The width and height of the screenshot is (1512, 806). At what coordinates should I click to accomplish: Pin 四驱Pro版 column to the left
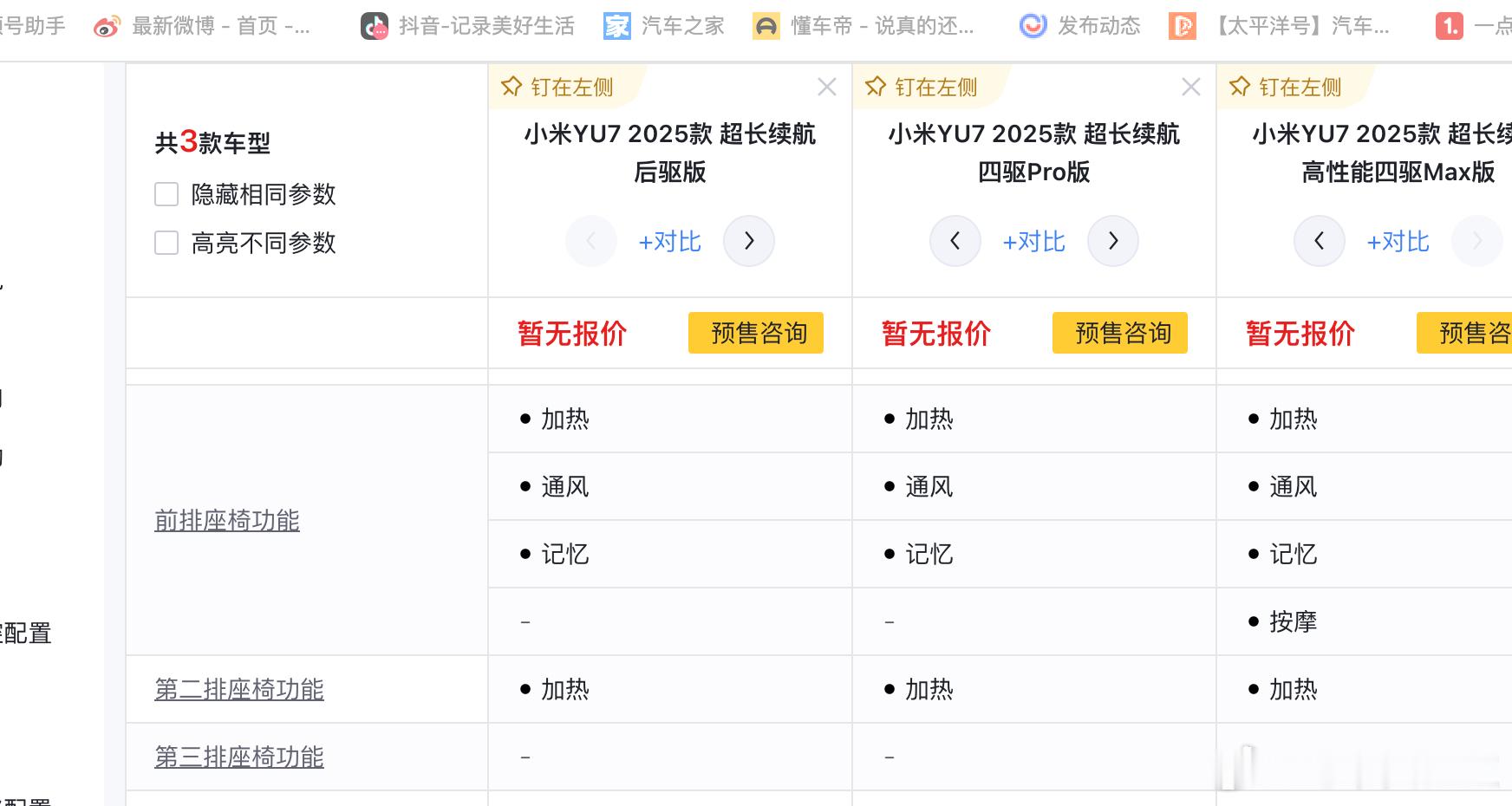[922, 88]
